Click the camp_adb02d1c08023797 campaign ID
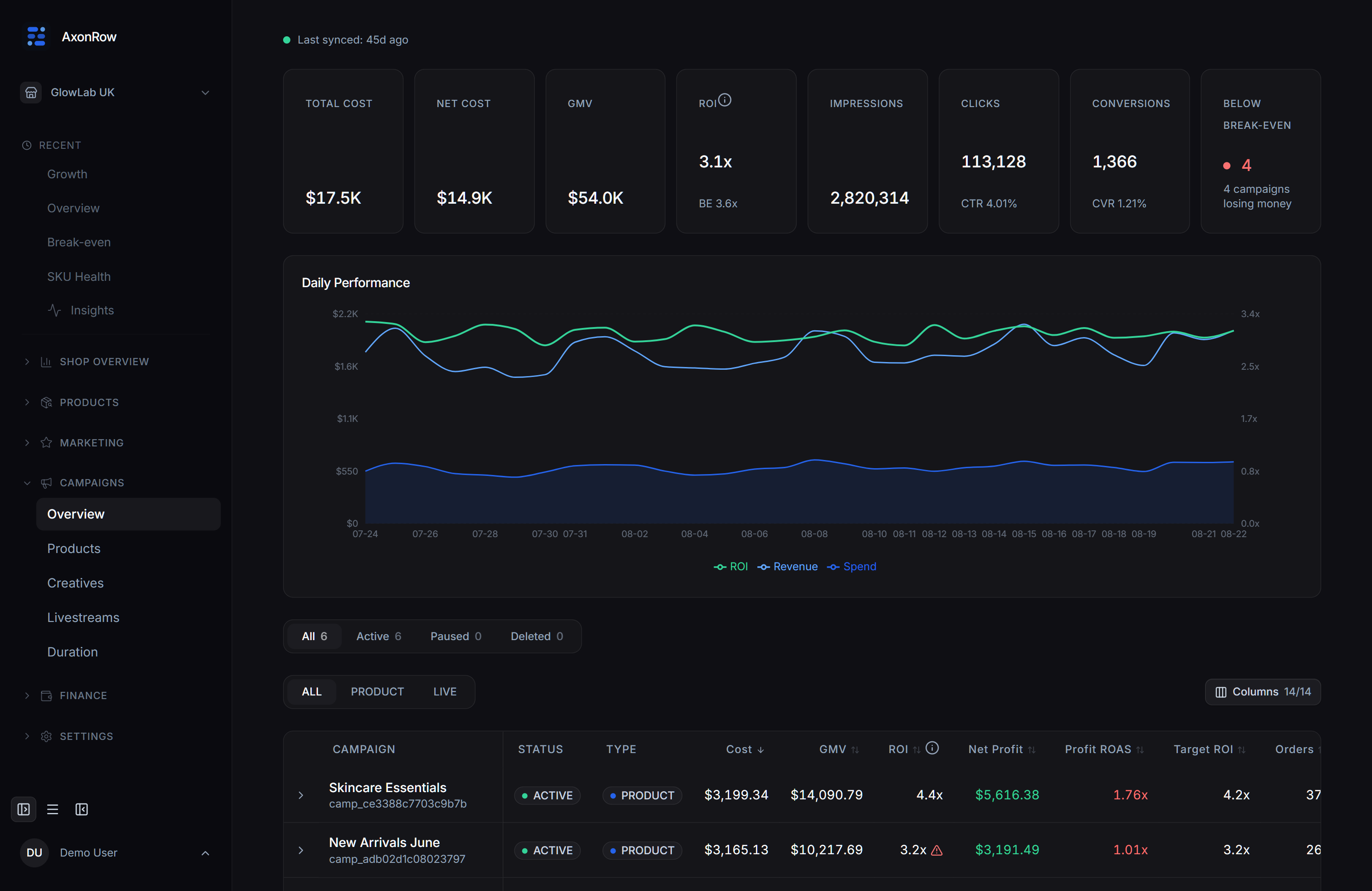 397,859
